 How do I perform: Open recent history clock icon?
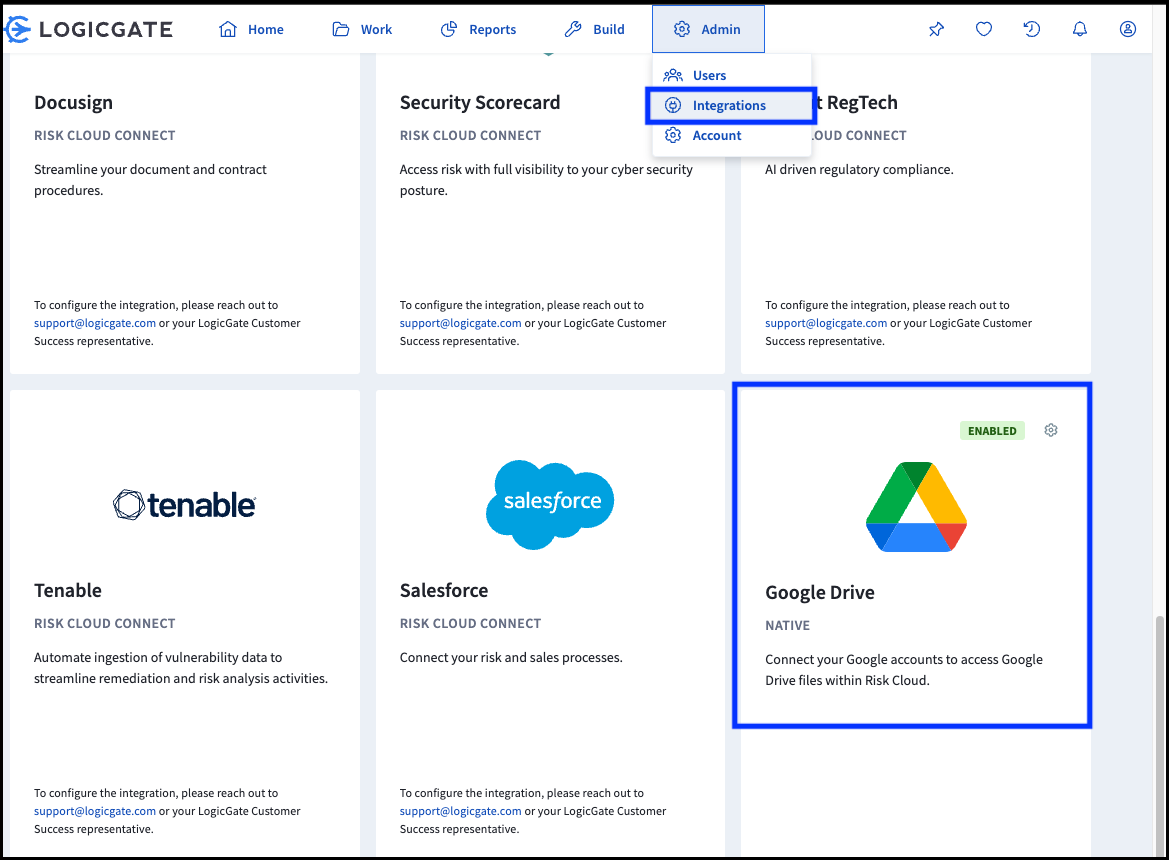coord(1032,29)
